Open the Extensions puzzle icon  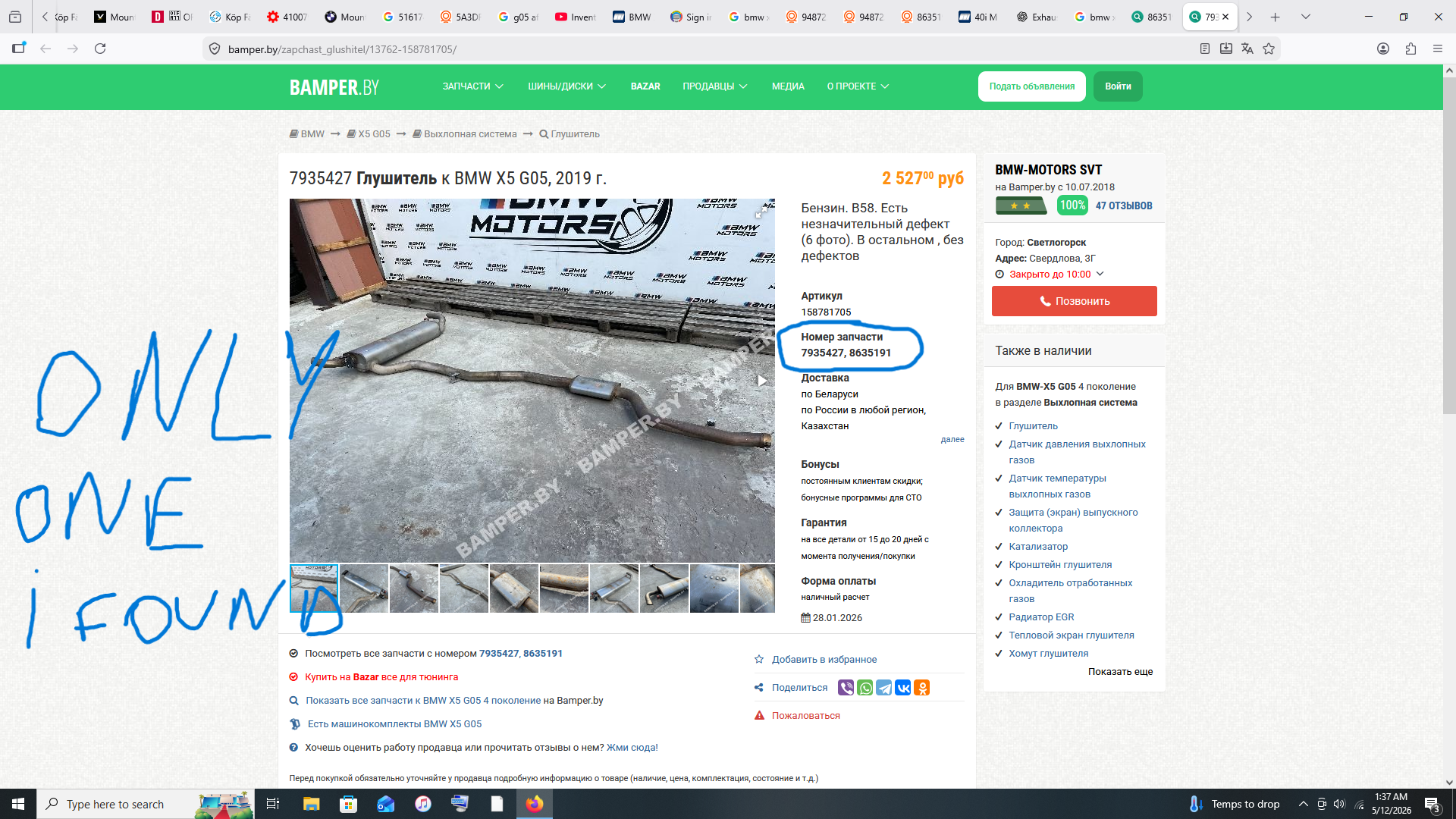1410,49
